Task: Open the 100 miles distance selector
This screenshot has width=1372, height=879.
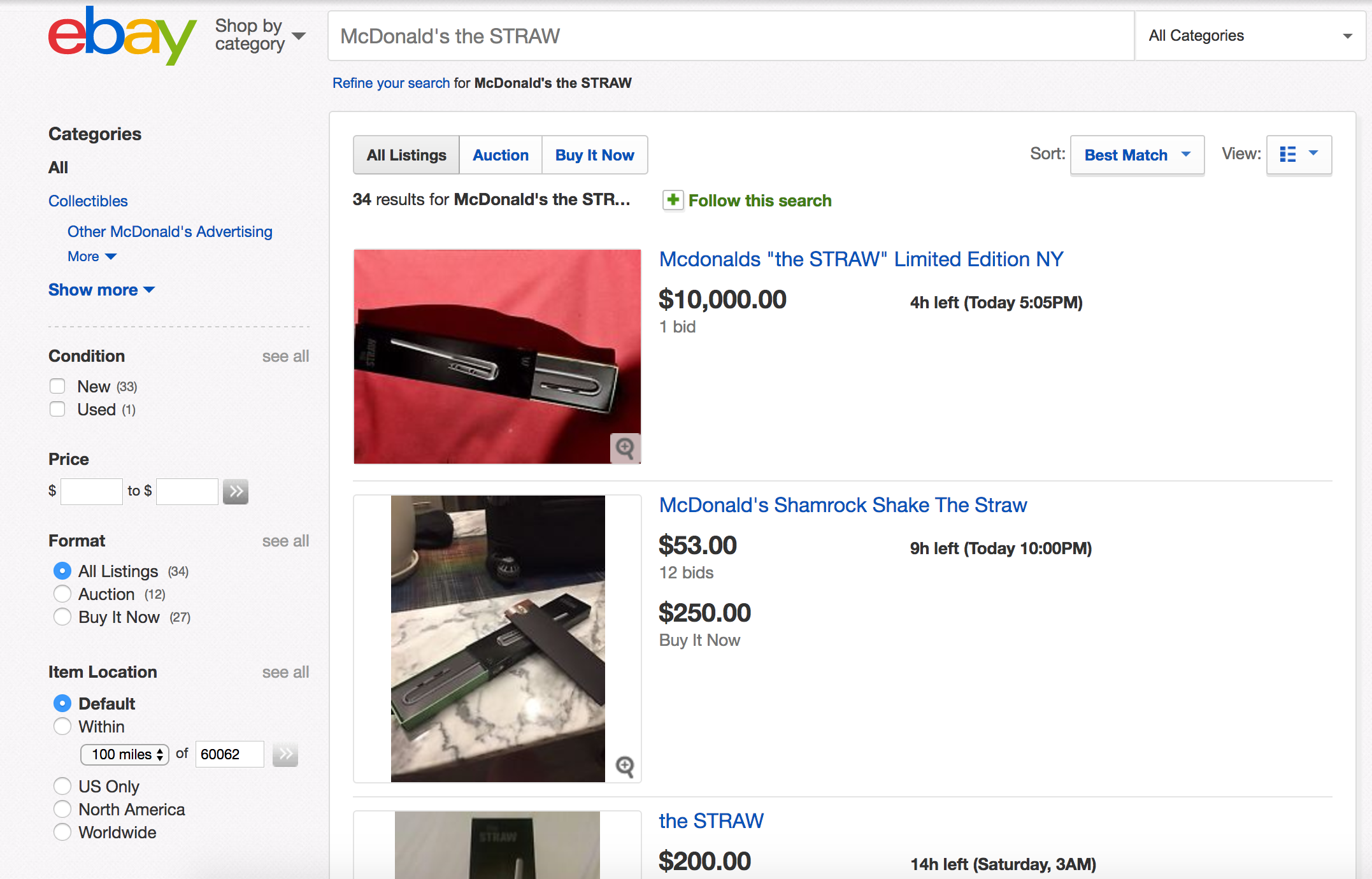Action: click(x=125, y=754)
